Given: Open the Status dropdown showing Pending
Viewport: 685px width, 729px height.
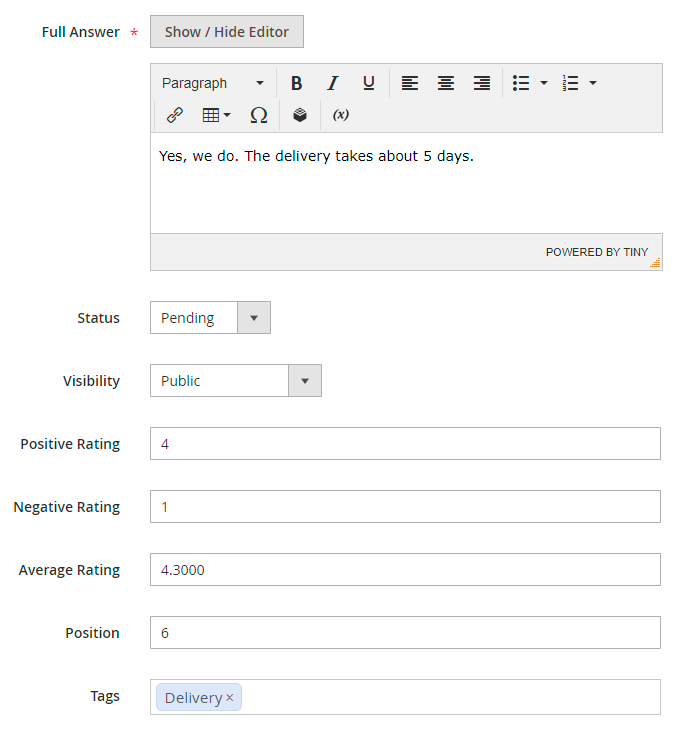Looking at the screenshot, I should 210,318.
